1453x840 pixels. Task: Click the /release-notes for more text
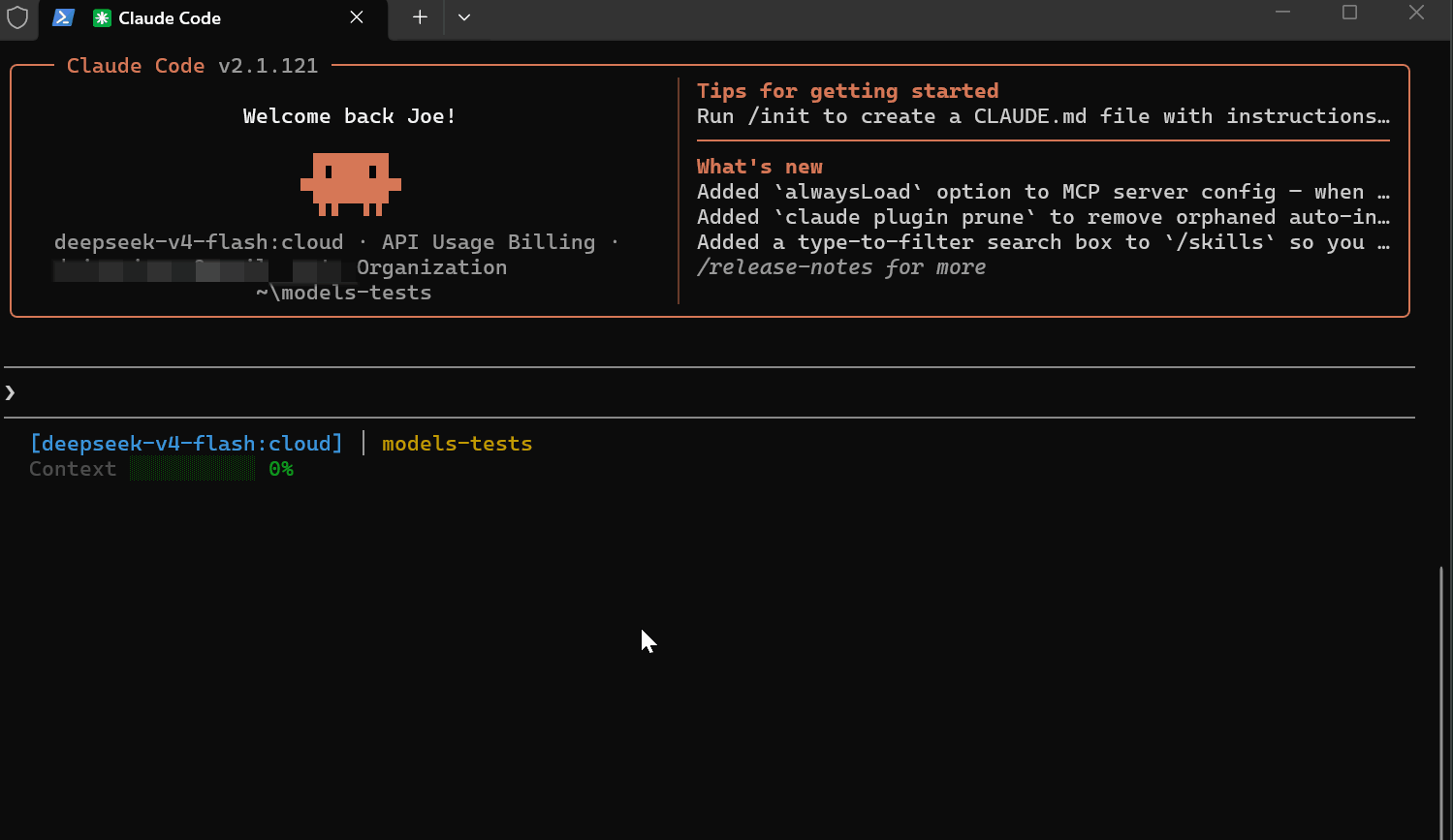pos(840,267)
